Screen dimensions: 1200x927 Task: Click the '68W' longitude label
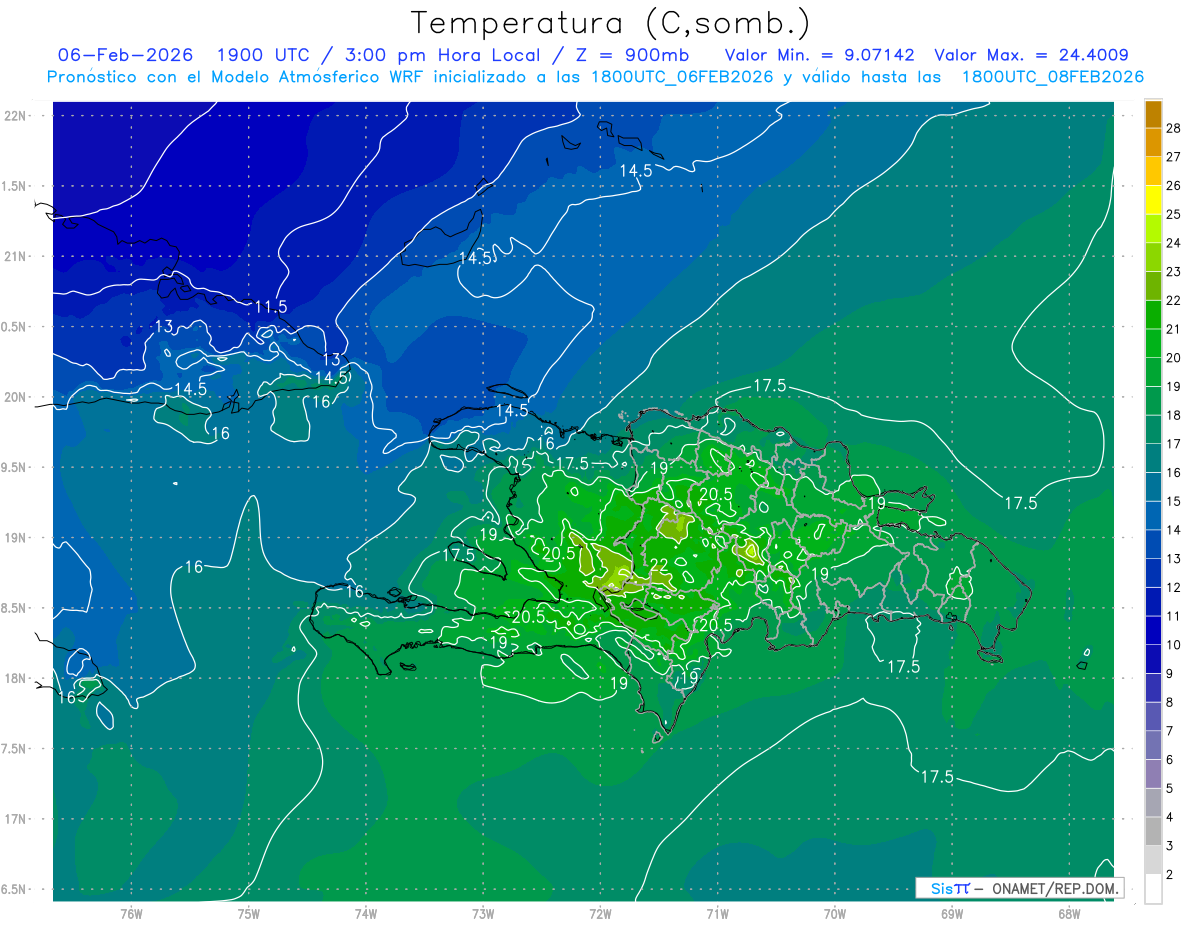pyautogui.click(x=1069, y=914)
